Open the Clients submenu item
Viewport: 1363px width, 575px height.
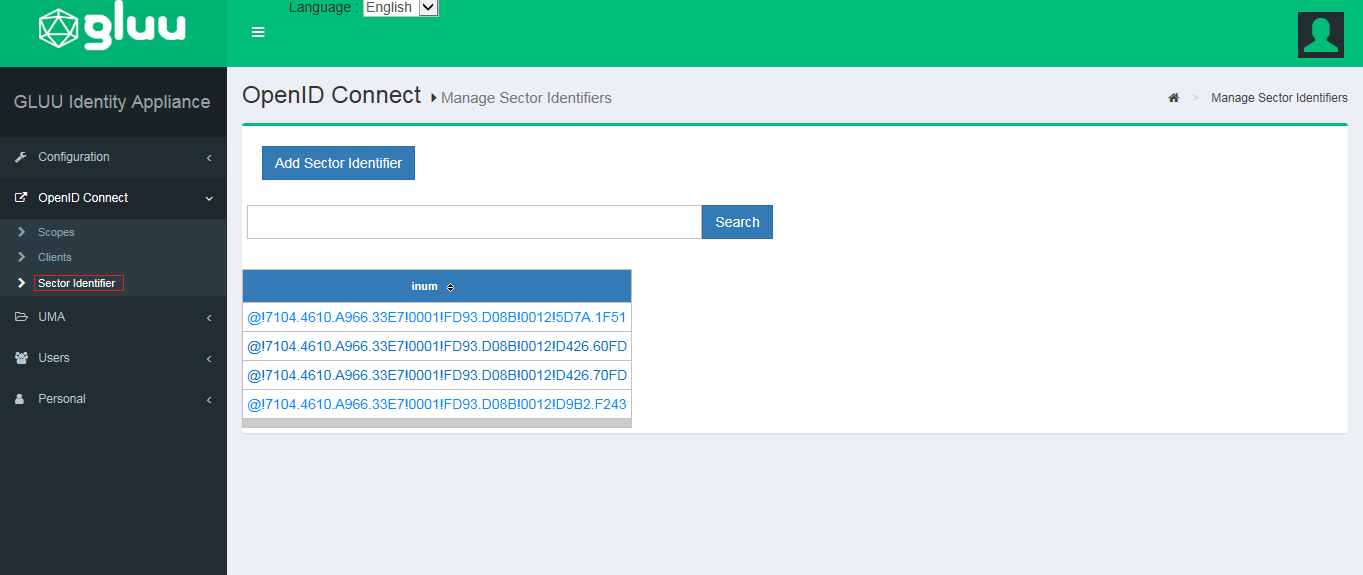pyautogui.click(x=55, y=257)
